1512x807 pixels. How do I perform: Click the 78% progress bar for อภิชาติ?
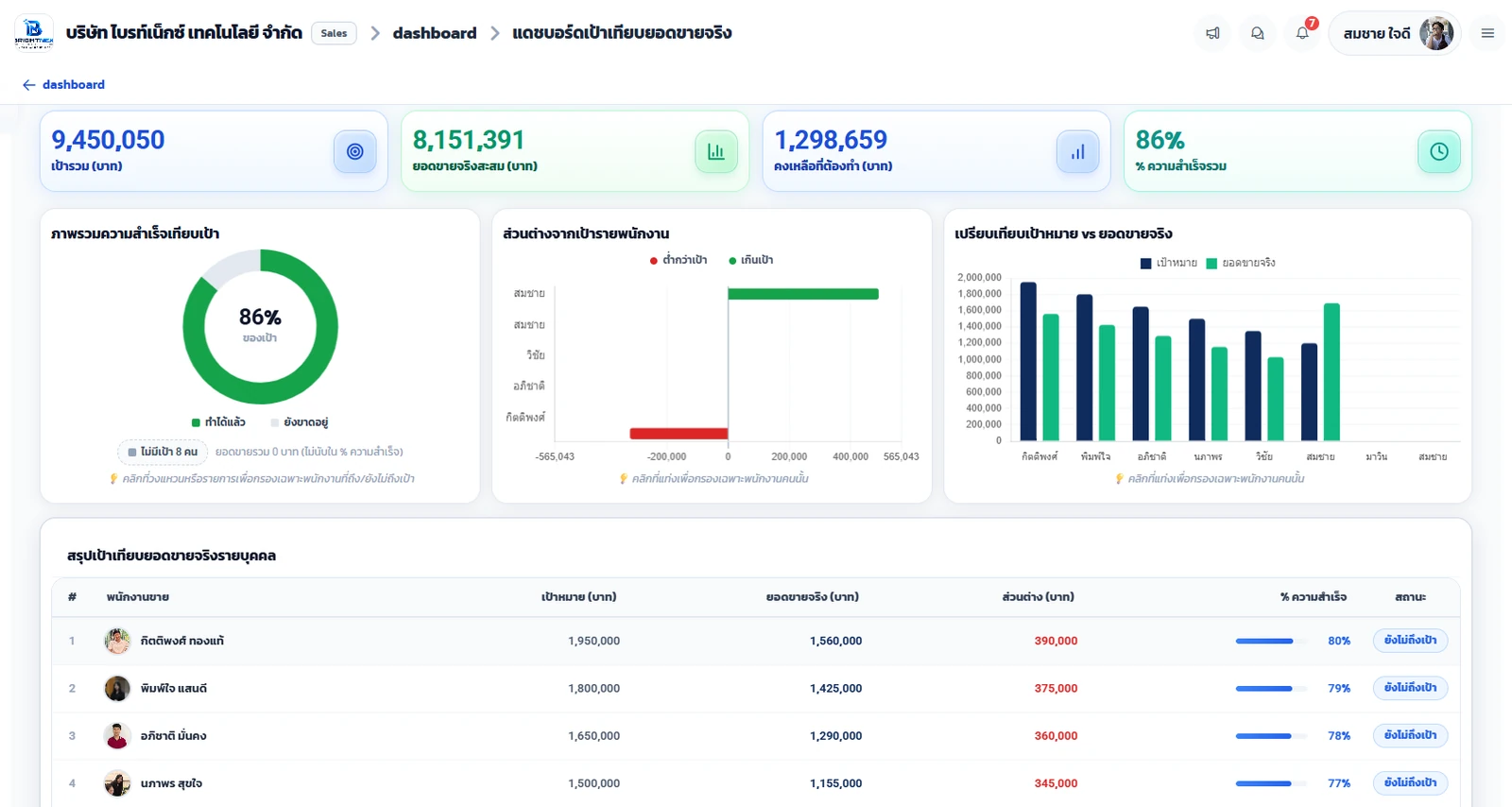click(1272, 735)
